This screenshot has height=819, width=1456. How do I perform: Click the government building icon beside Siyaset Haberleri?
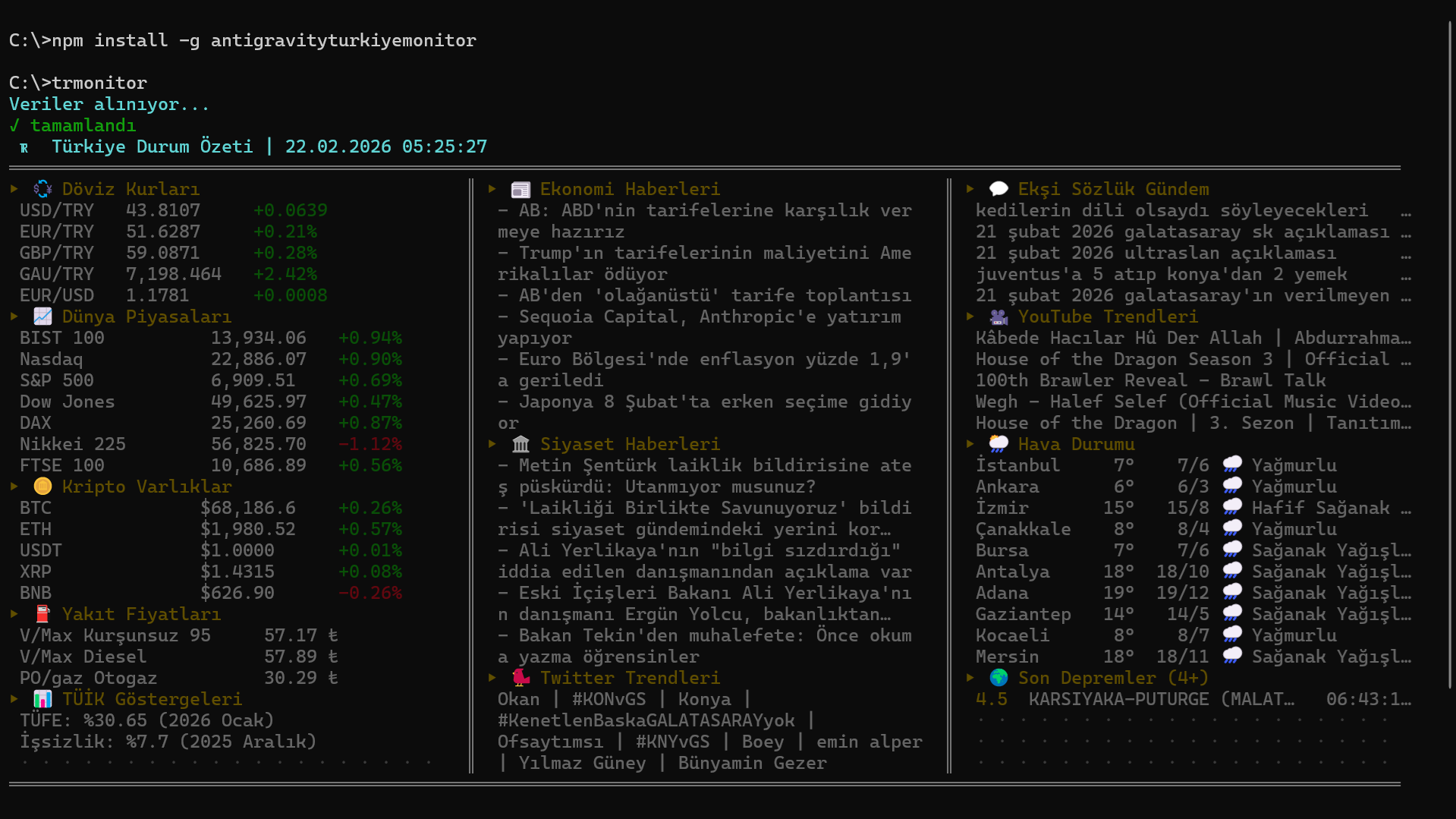click(520, 444)
